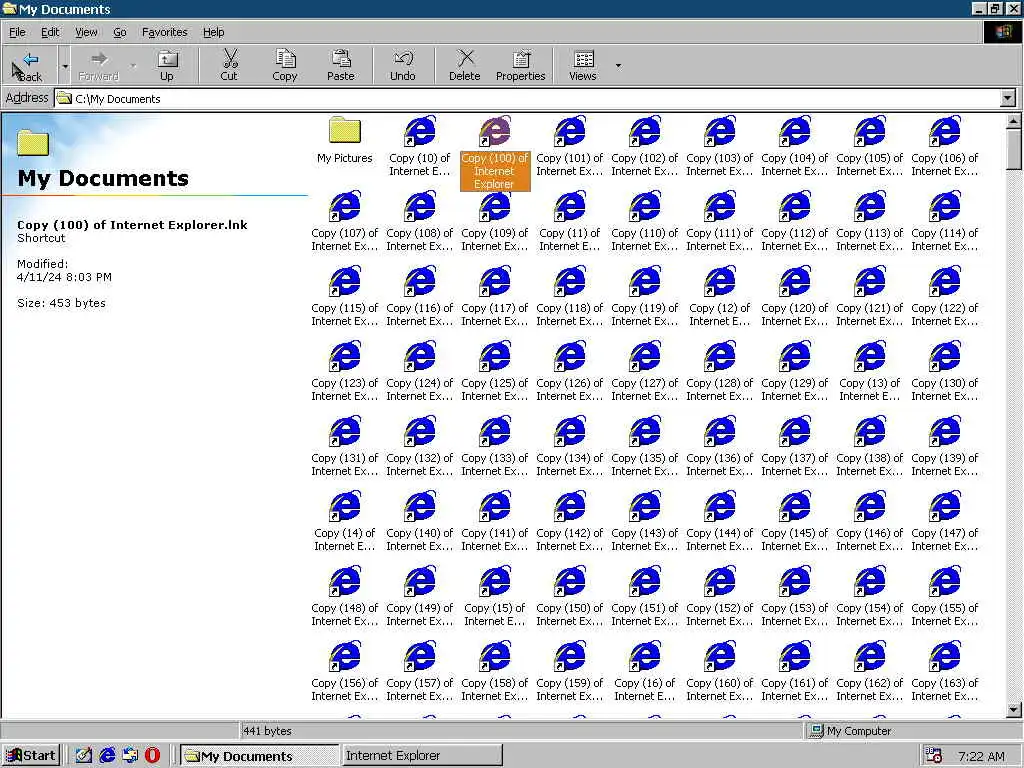
Task: Select Copy (155) of Internet Explorer shortcut
Action: point(945,597)
